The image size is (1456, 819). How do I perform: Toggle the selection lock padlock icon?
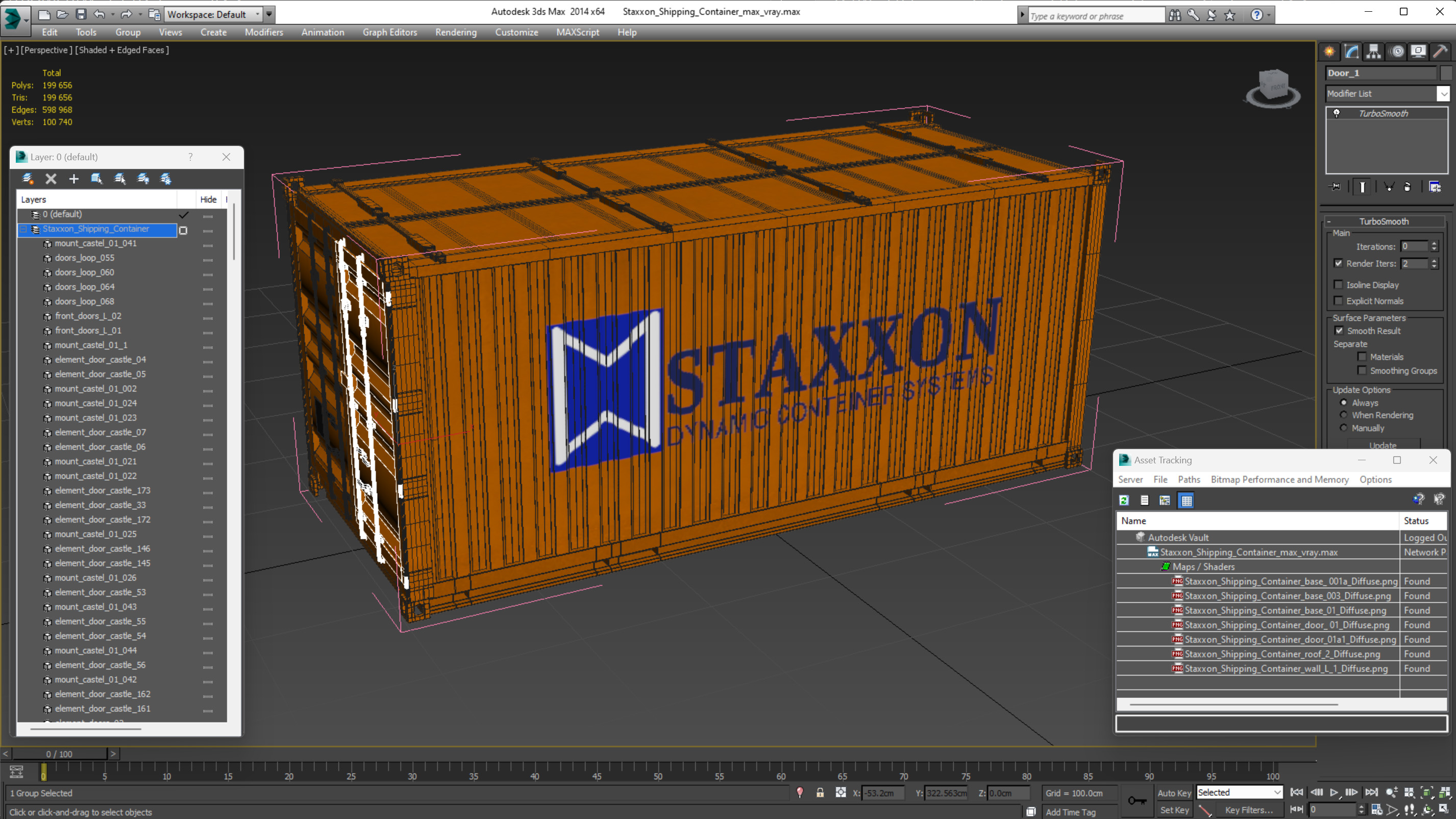click(x=820, y=793)
